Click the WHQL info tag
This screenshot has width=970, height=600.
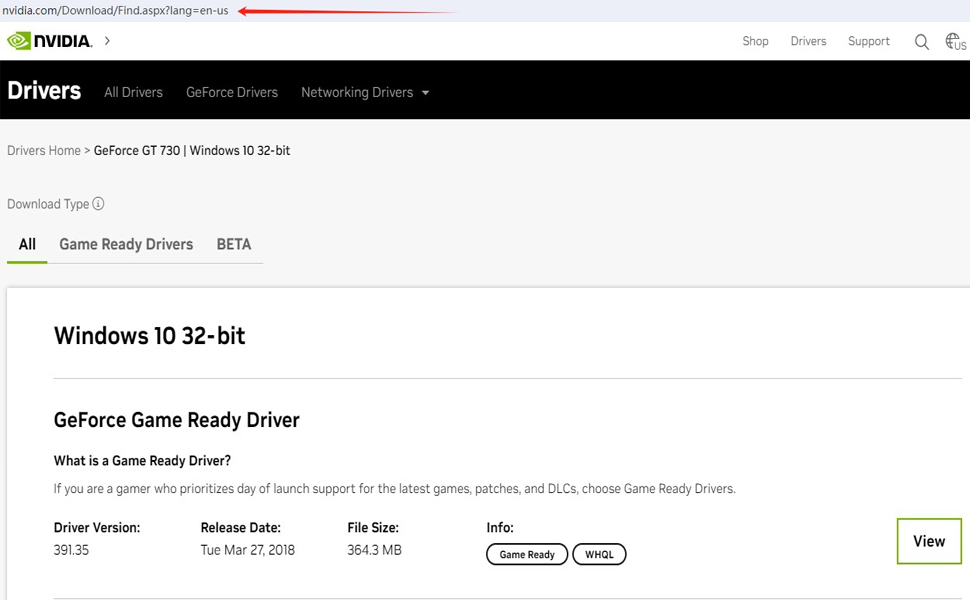click(x=599, y=554)
